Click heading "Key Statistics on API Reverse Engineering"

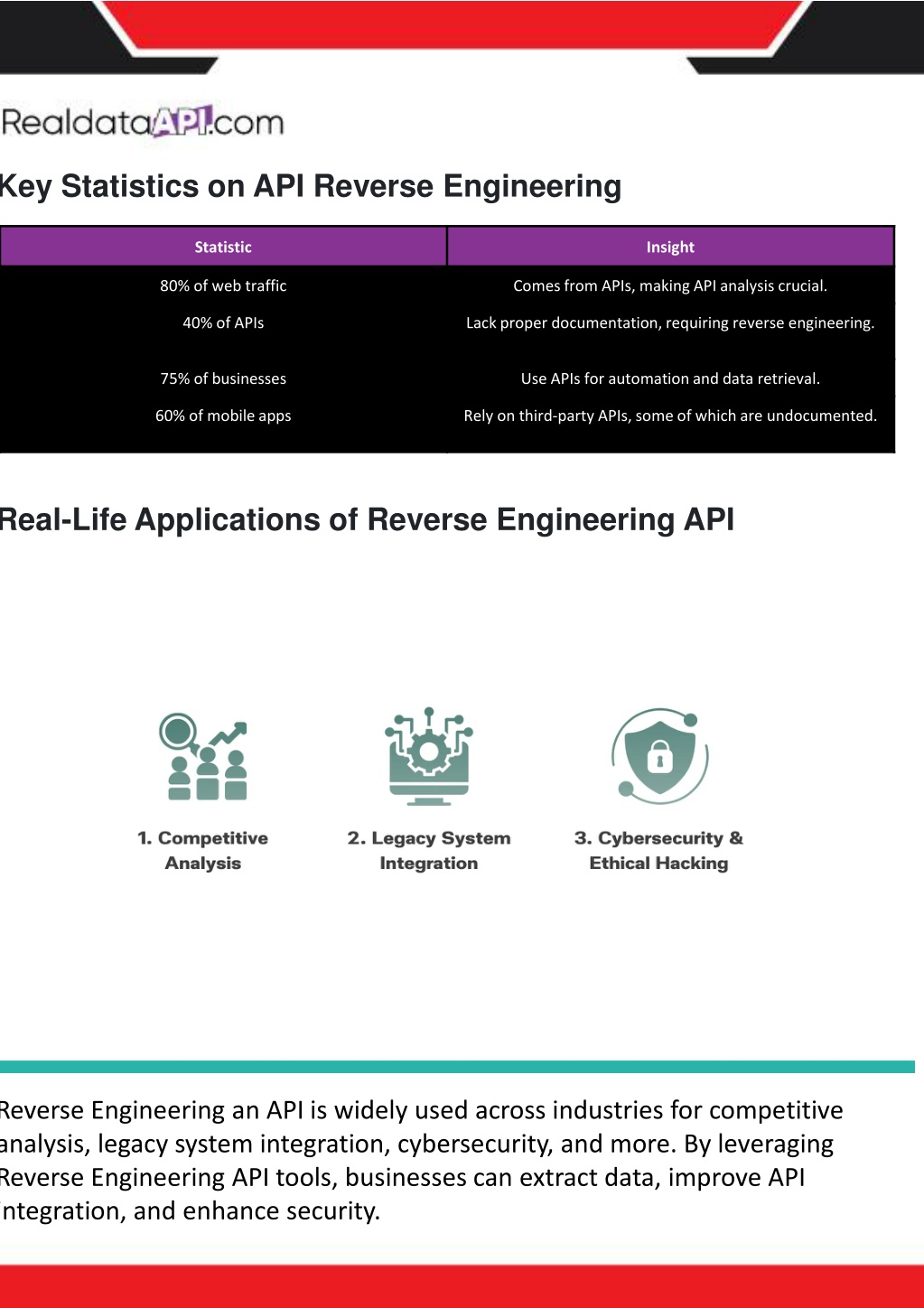pyautogui.click(x=311, y=186)
